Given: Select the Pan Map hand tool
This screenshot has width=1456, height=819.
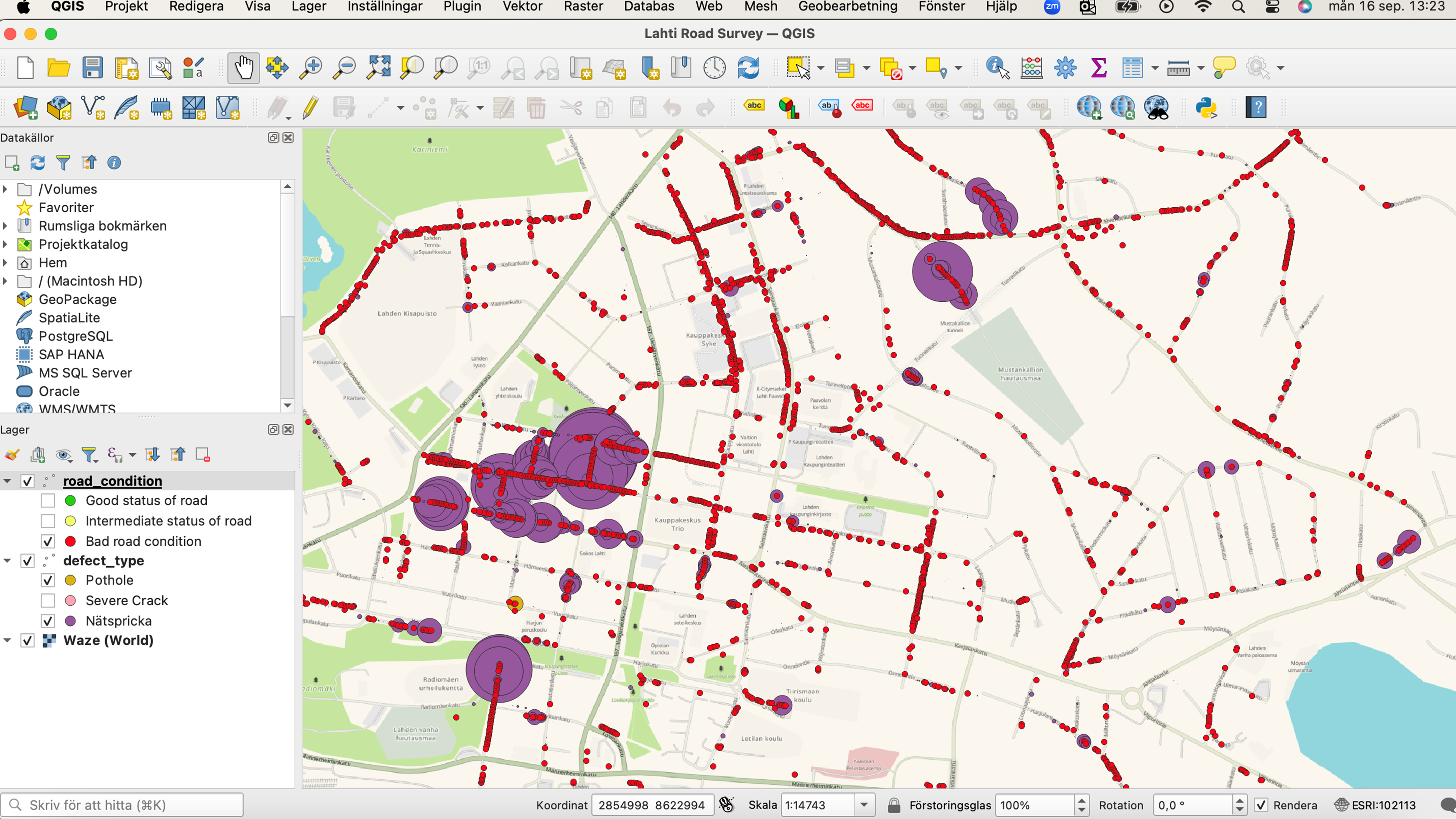Looking at the screenshot, I should [x=244, y=68].
